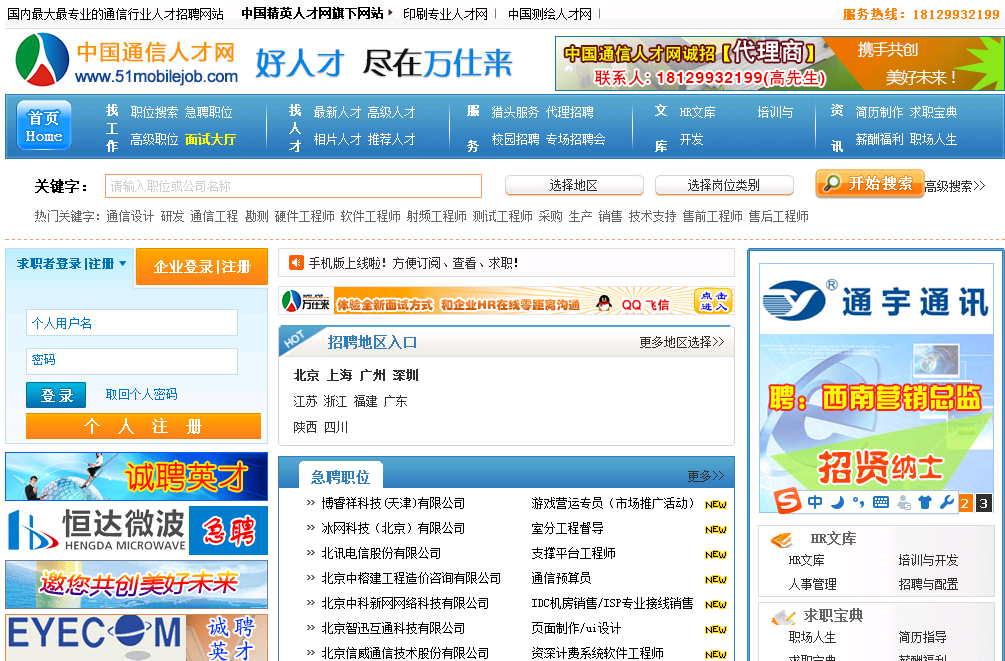Click hot keyword 射频工程师
This screenshot has width=1005, height=661.
(436, 217)
